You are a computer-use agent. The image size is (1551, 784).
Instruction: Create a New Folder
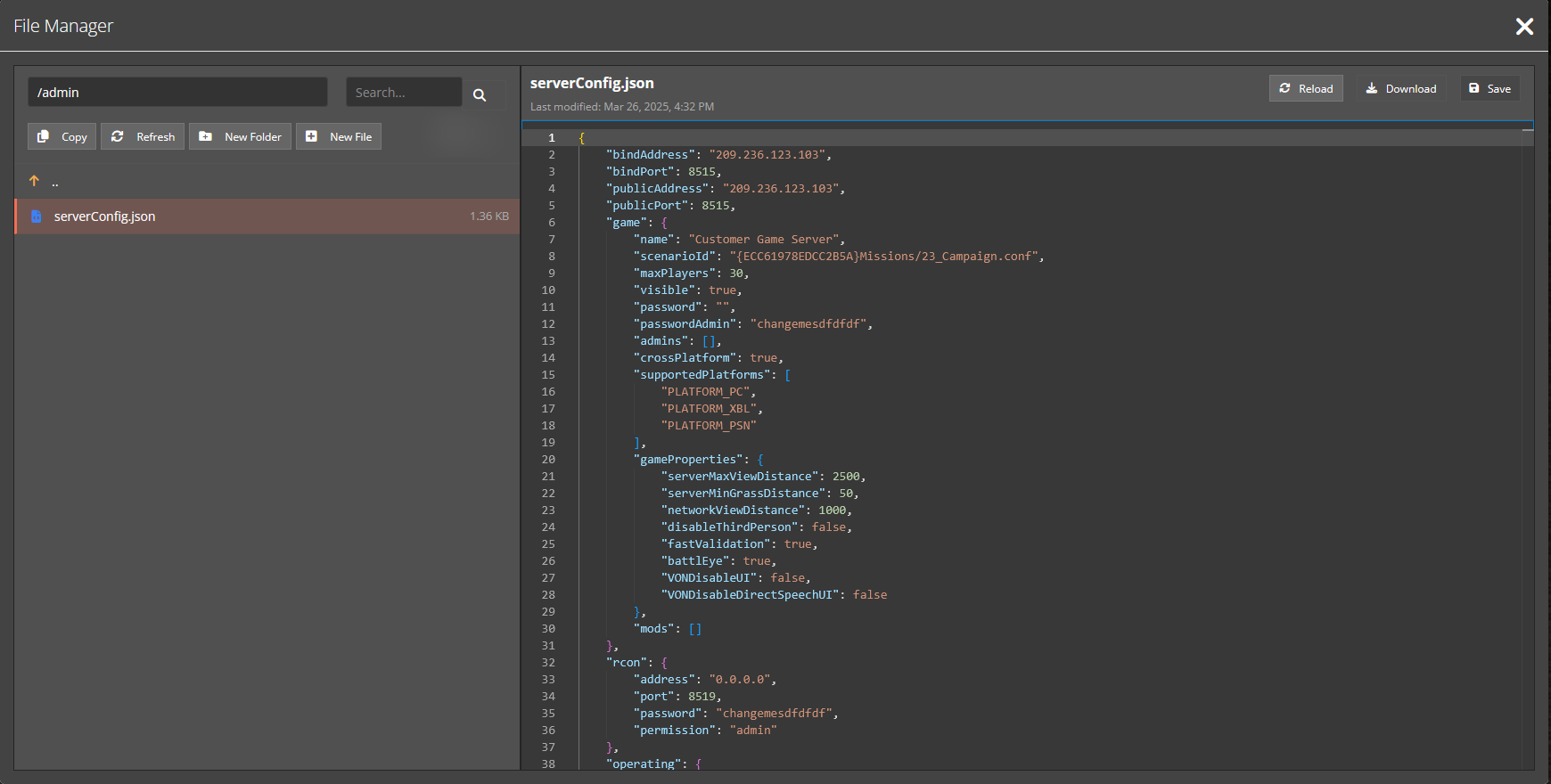pyautogui.click(x=241, y=136)
